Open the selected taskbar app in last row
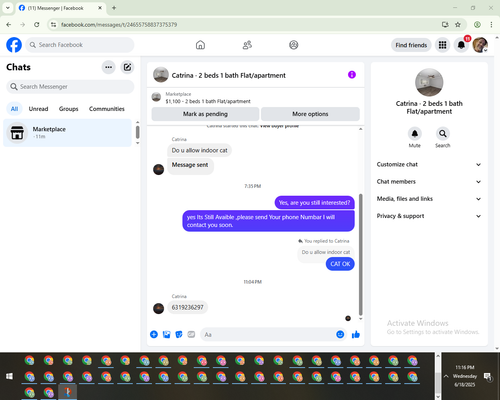The width and height of the screenshot is (500, 400). [x=68, y=392]
